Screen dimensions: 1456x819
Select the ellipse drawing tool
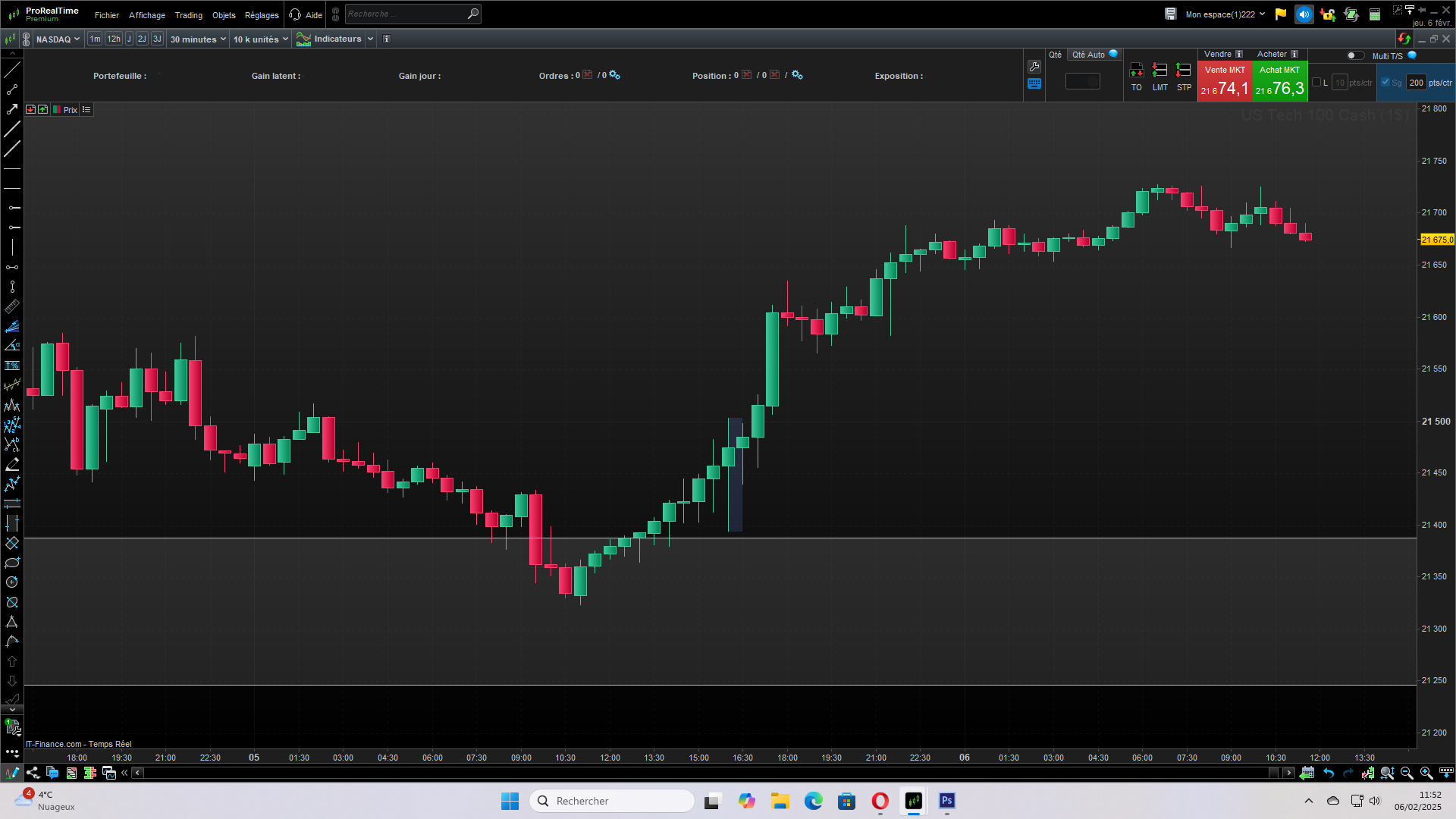click(12, 563)
